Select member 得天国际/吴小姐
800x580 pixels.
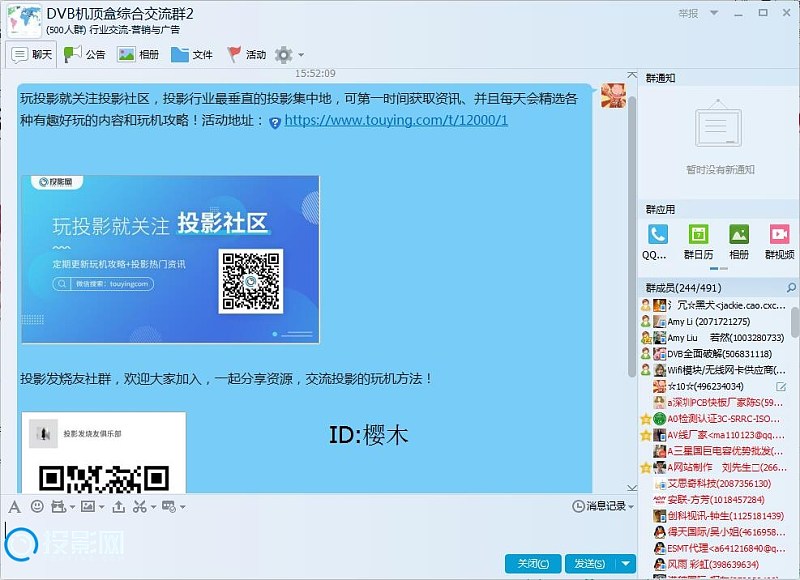(714, 532)
